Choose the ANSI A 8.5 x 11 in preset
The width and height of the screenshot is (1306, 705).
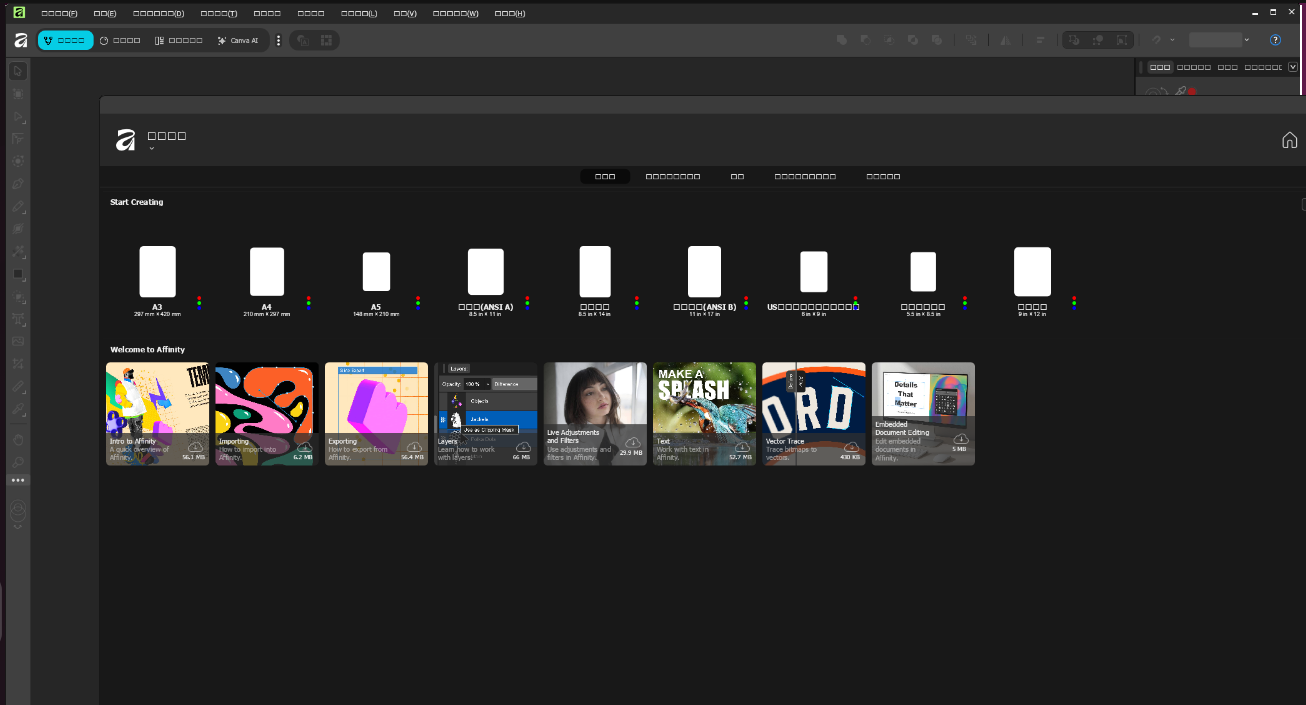[x=486, y=272]
